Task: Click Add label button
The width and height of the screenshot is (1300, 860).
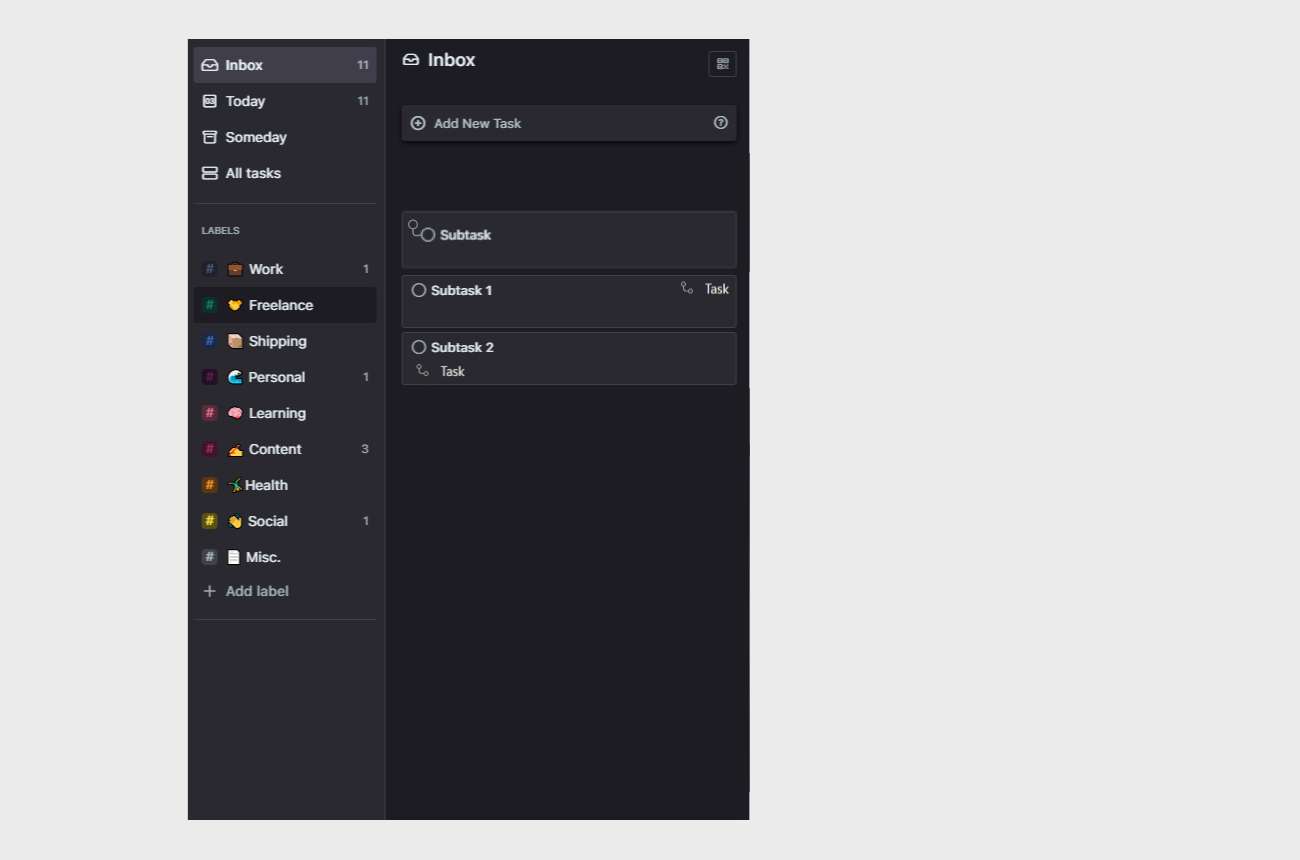Action: (x=246, y=591)
